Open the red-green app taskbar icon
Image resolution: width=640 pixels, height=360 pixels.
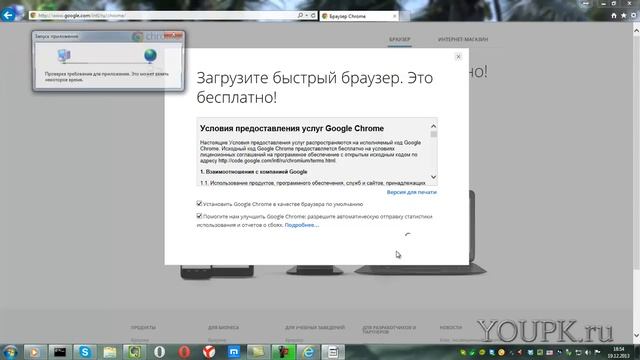pos(284,352)
